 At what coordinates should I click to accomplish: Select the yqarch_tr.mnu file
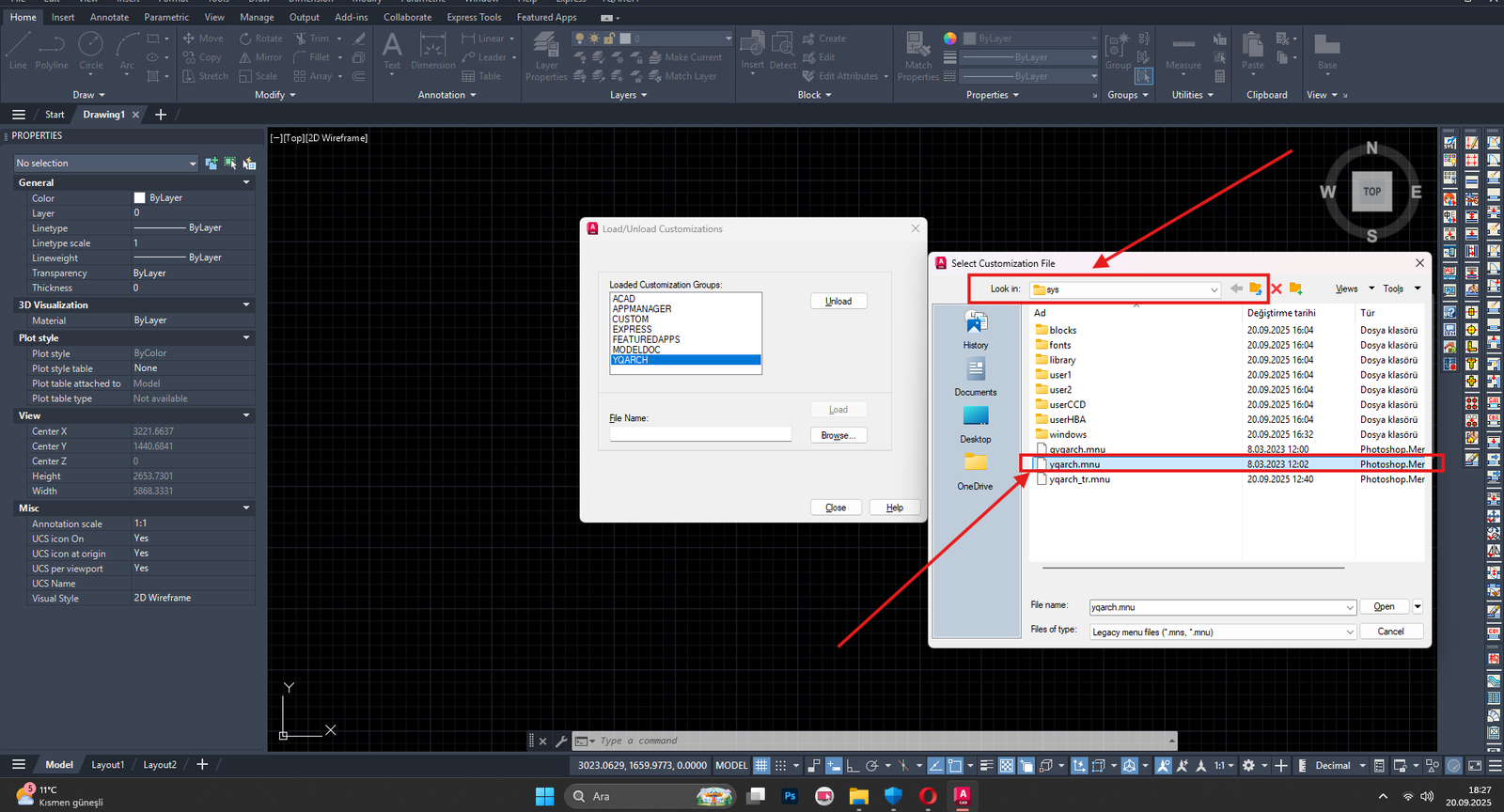click(x=1079, y=479)
